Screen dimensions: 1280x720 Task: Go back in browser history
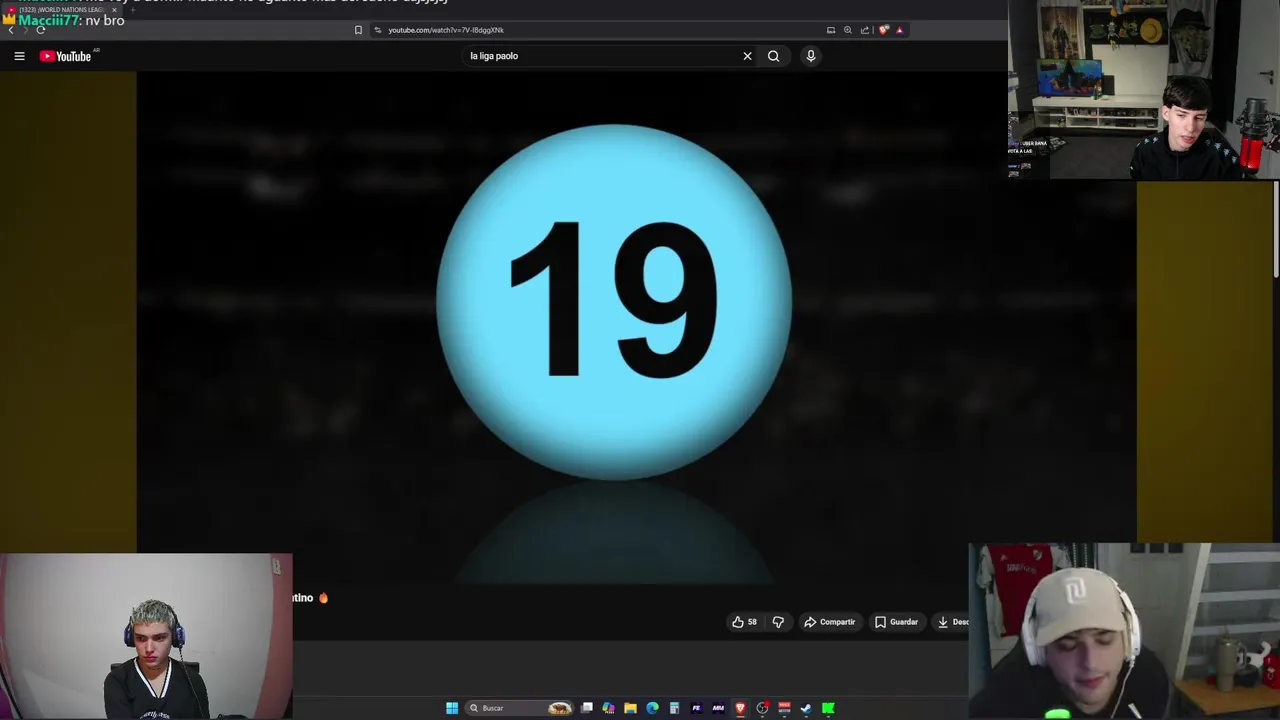tap(11, 30)
